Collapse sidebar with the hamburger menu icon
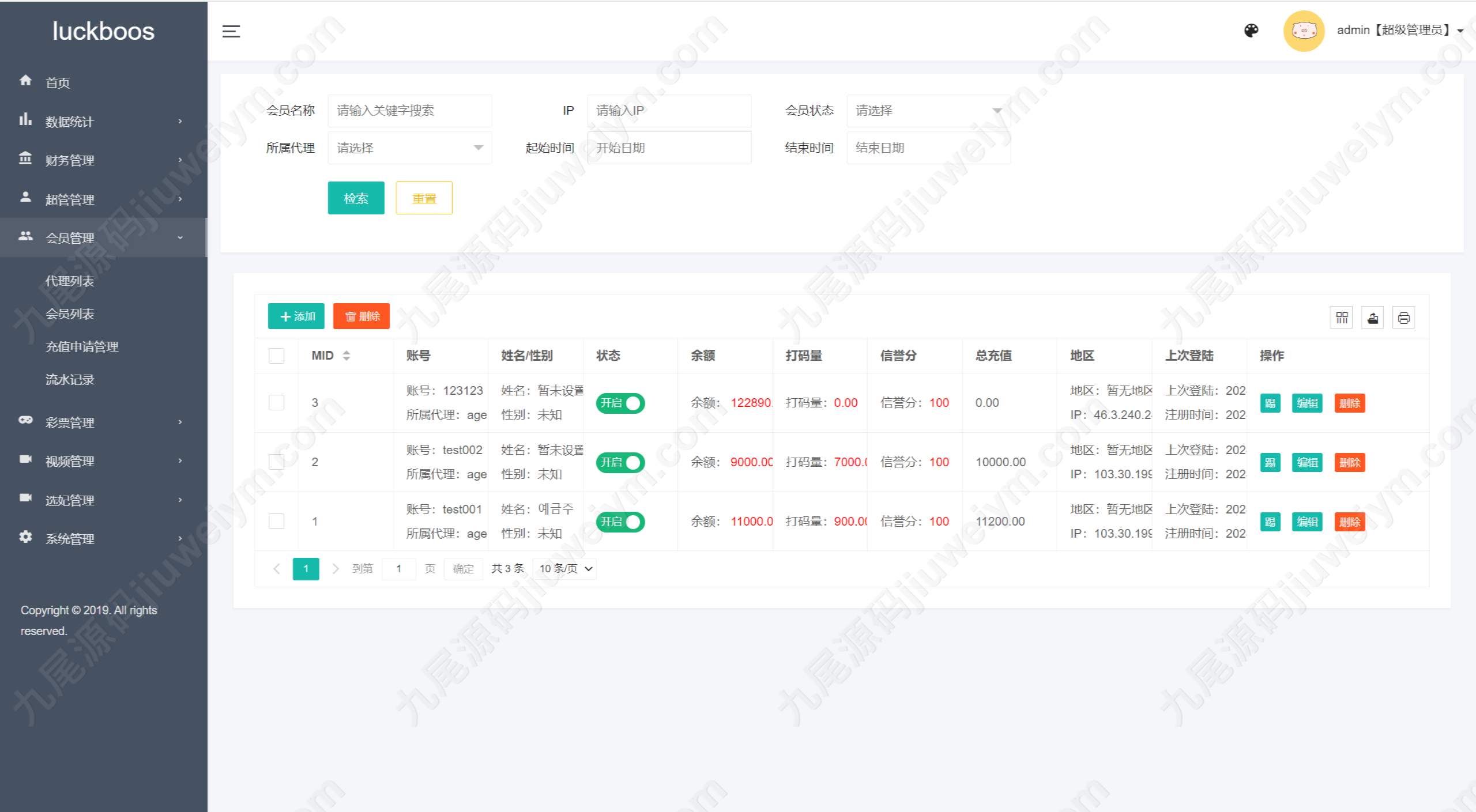1476x812 pixels. point(231,31)
